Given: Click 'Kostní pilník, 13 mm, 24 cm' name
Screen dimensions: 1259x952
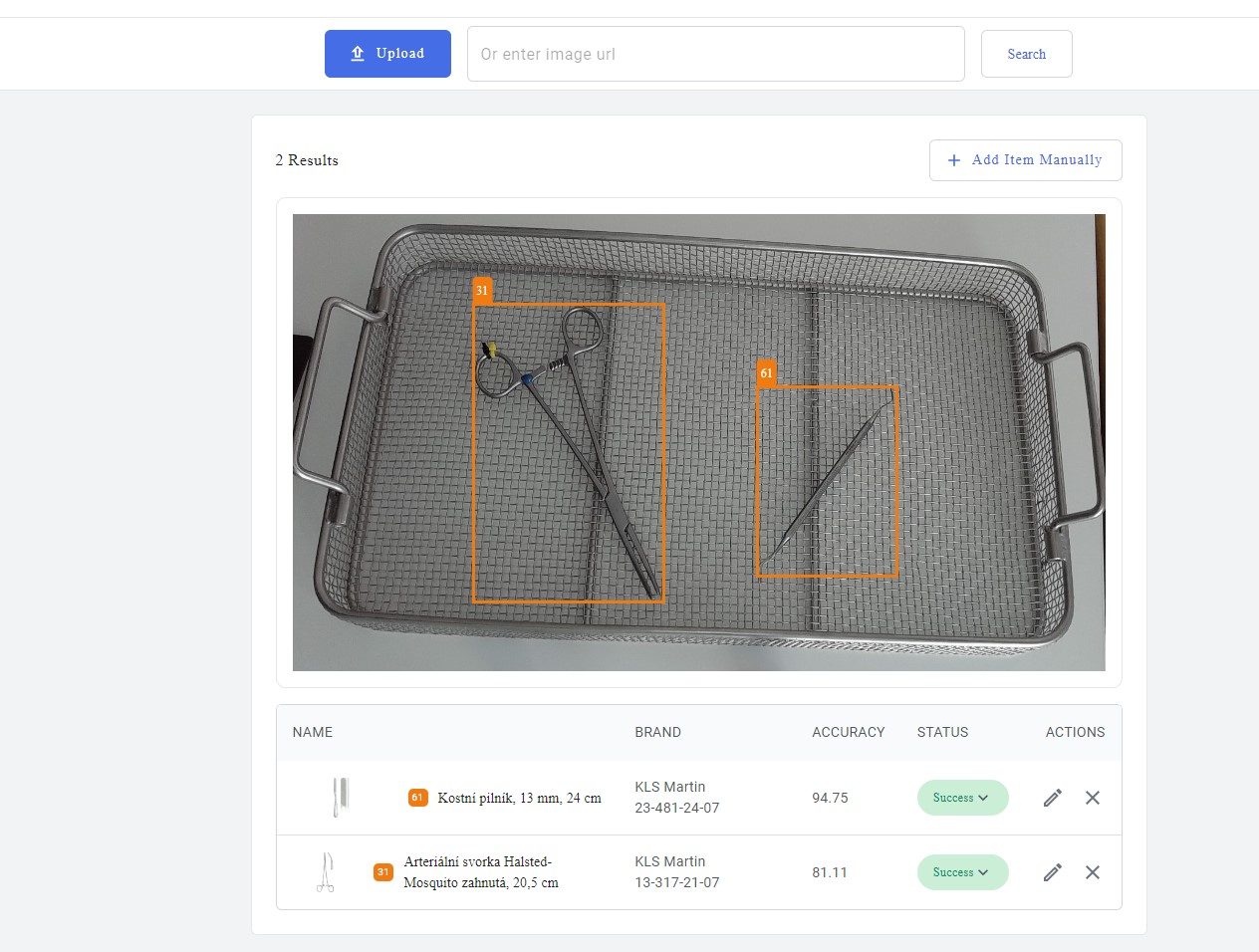Looking at the screenshot, I should click(519, 798).
